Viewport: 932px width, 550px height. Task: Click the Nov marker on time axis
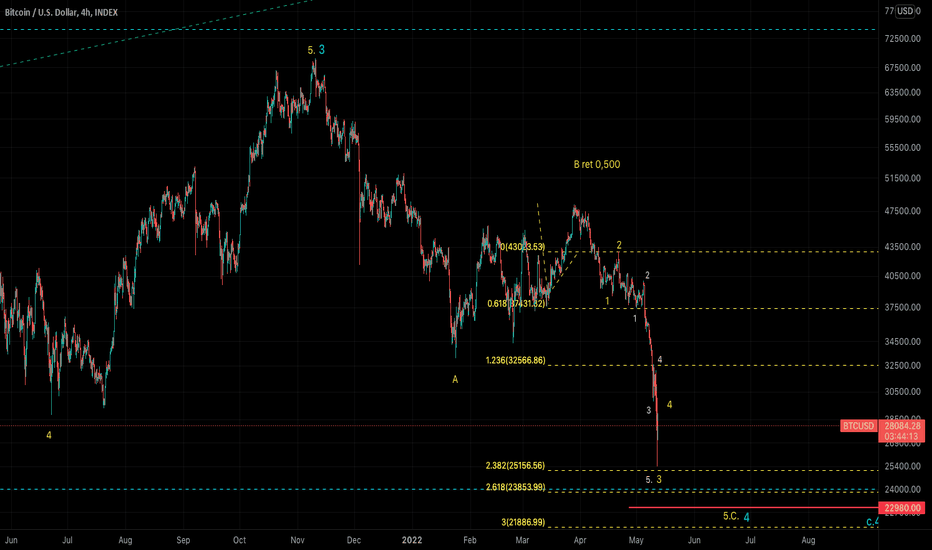pyautogui.click(x=298, y=540)
